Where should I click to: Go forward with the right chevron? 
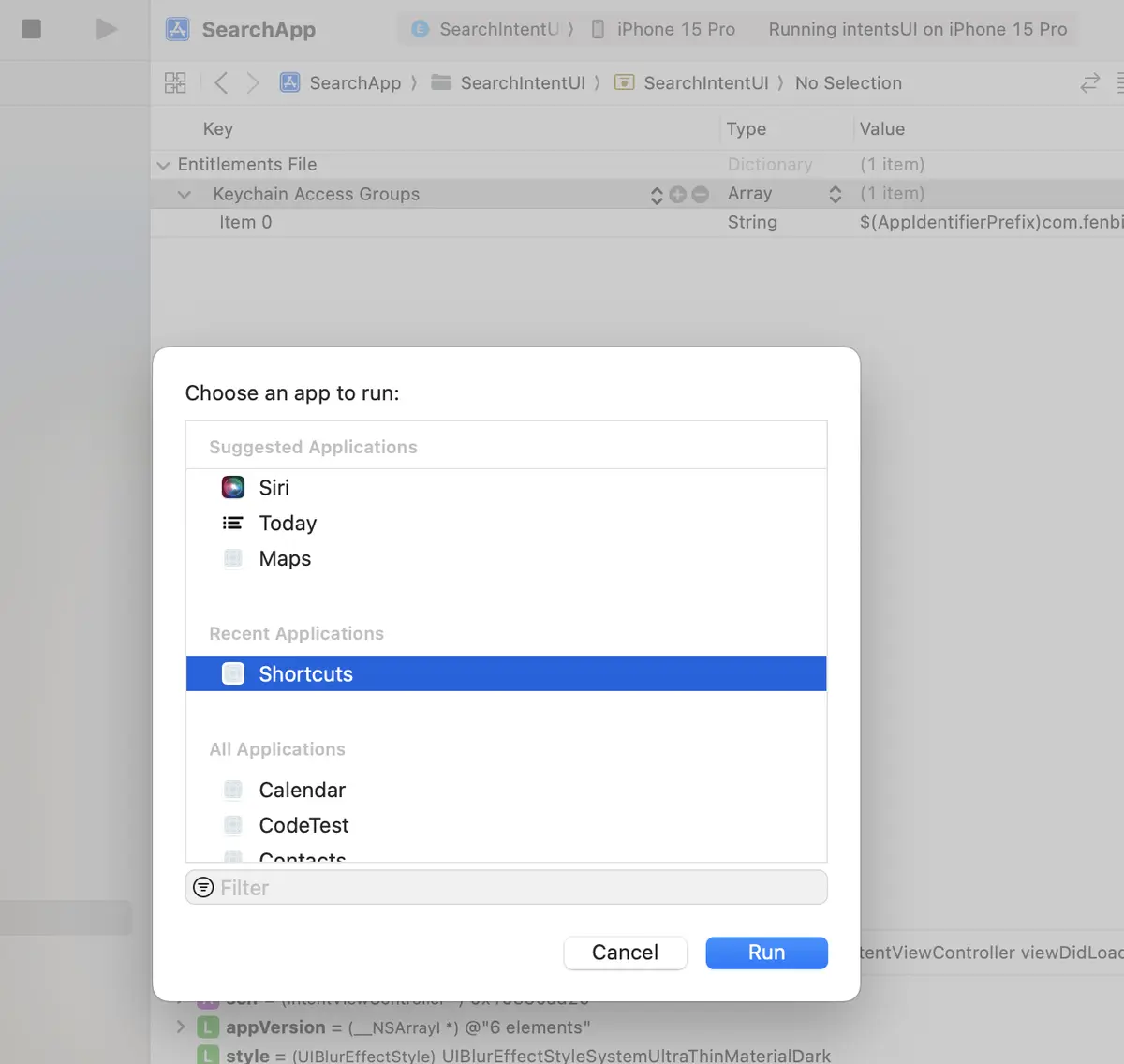coord(253,83)
